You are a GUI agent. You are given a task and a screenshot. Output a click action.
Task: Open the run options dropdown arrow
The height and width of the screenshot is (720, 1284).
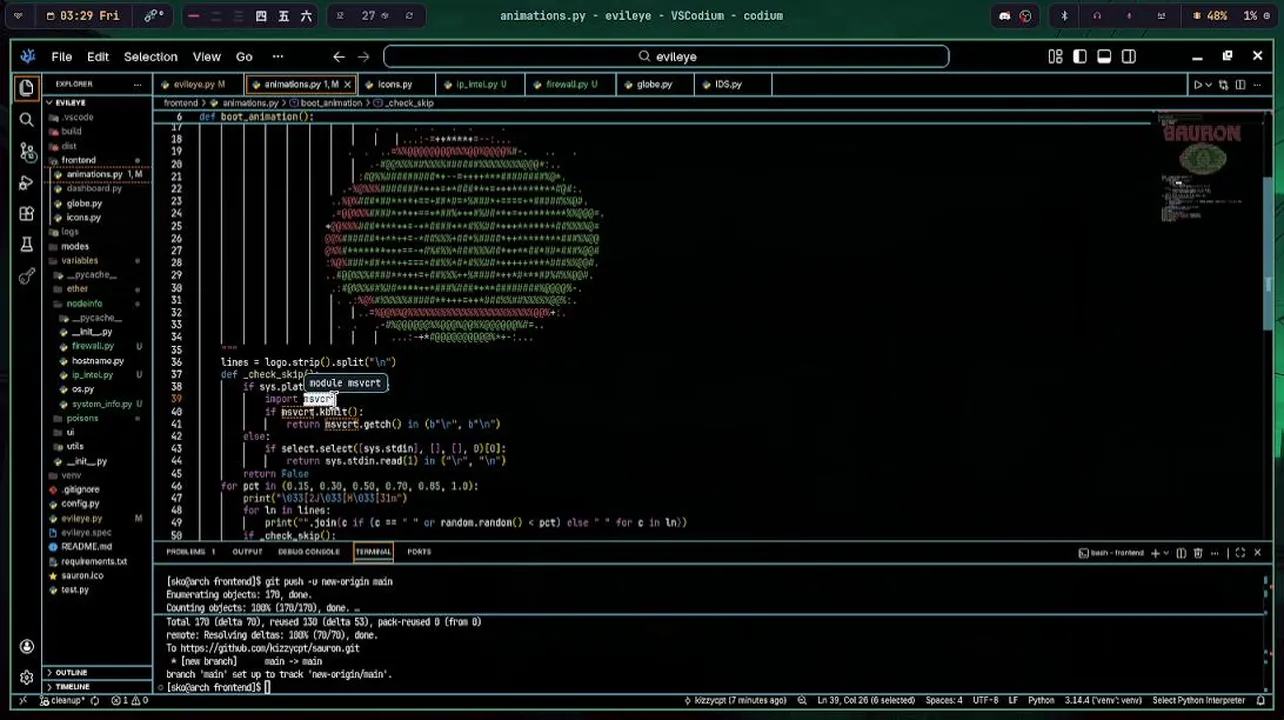point(1209,85)
